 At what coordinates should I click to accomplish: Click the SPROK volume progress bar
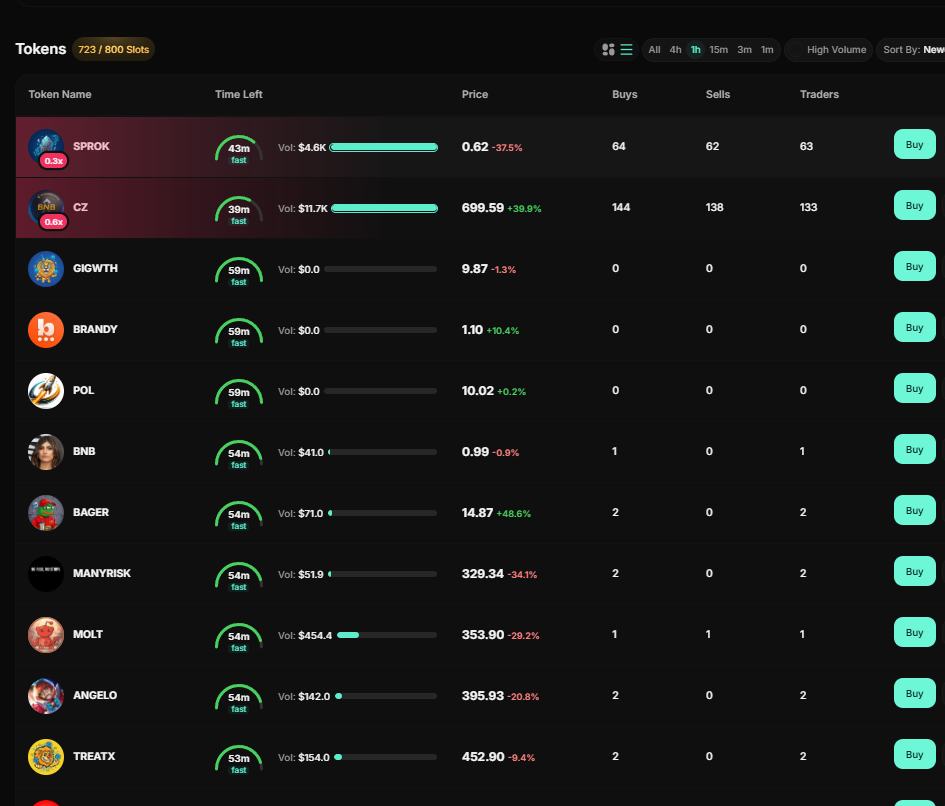(x=384, y=147)
